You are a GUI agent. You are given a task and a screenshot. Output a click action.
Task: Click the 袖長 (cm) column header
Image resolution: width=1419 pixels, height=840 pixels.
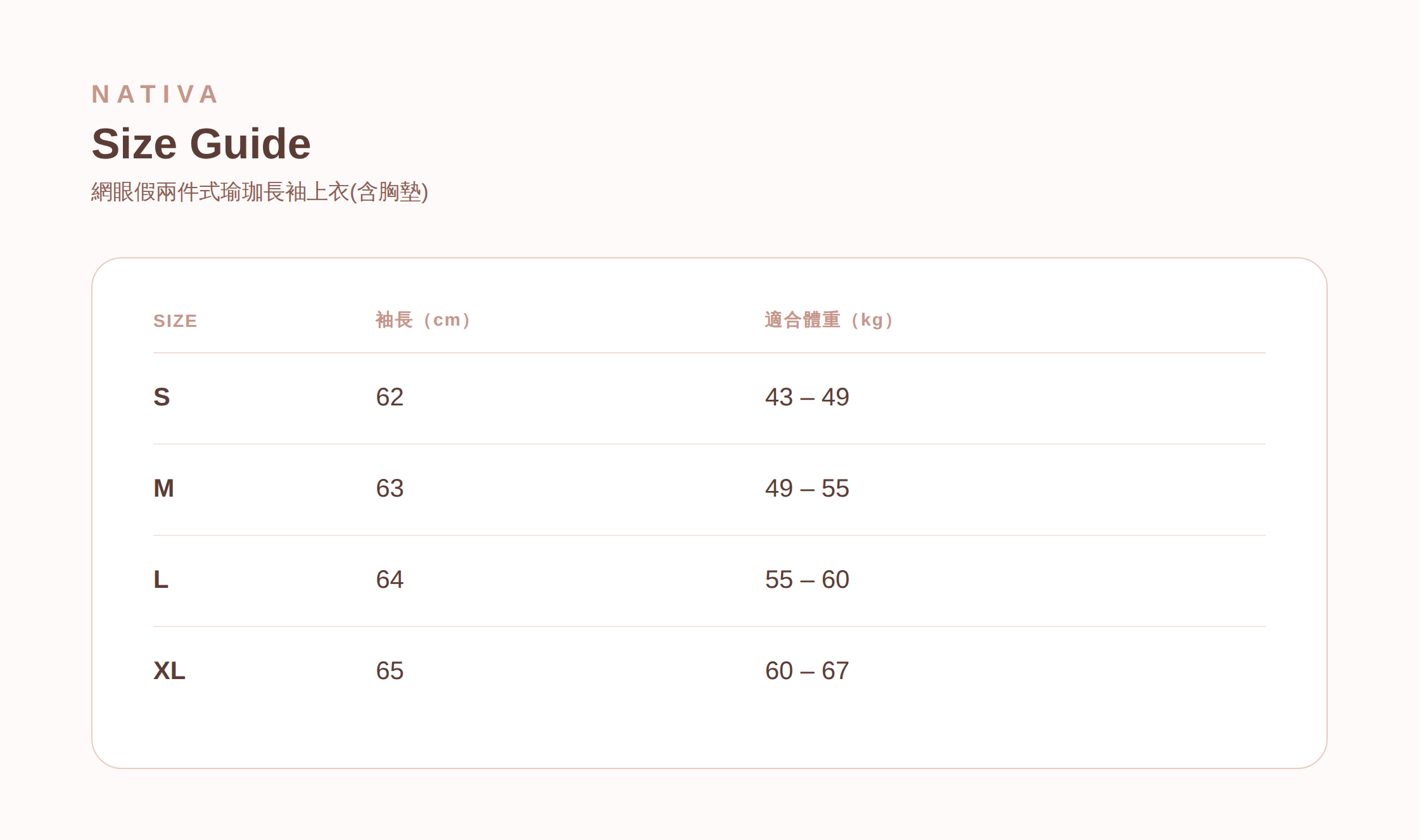[423, 320]
